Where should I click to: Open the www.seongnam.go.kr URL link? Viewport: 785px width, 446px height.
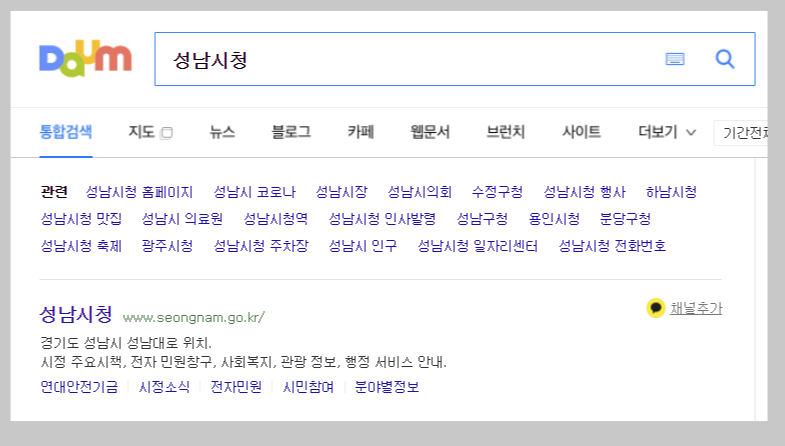[x=194, y=317]
